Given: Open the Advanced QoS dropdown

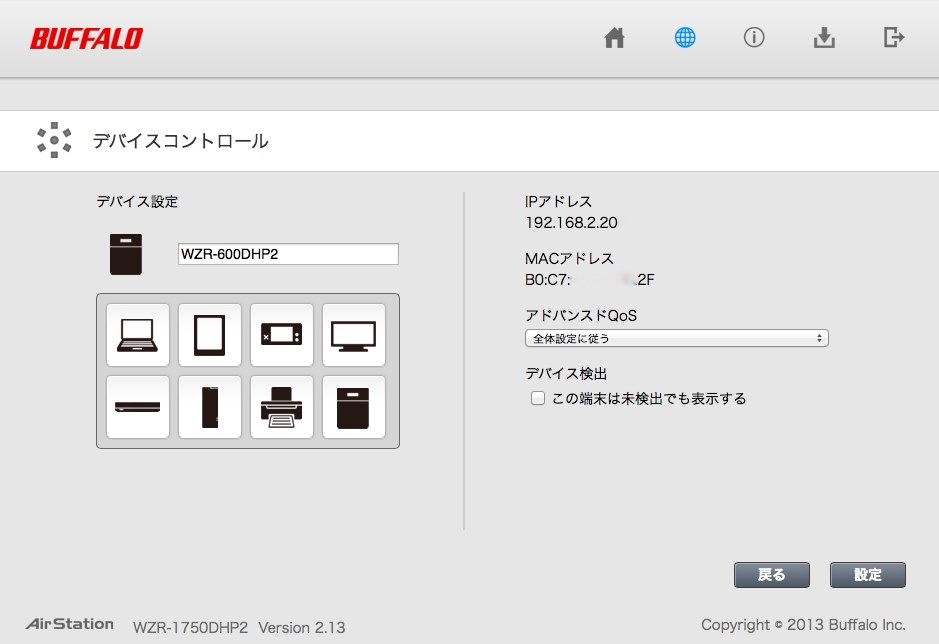Looking at the screenshot, I should pyautogui.click(x=677, y=338).
